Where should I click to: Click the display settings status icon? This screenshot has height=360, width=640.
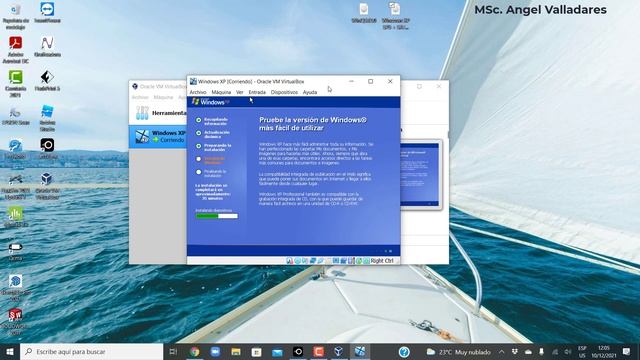pyautogui.click(x=336, y=261)
